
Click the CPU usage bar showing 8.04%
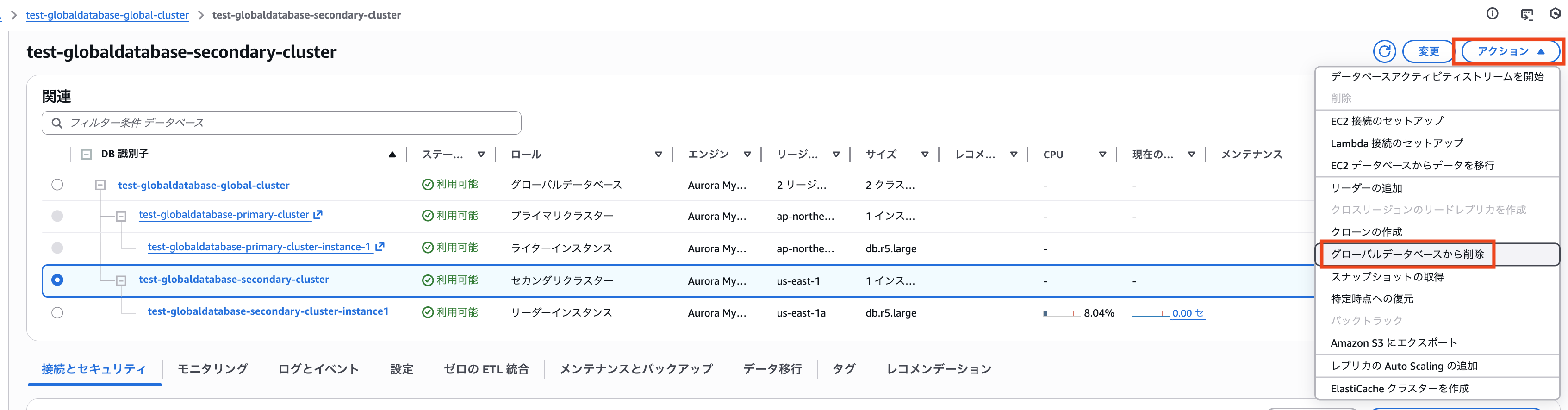1062,313
